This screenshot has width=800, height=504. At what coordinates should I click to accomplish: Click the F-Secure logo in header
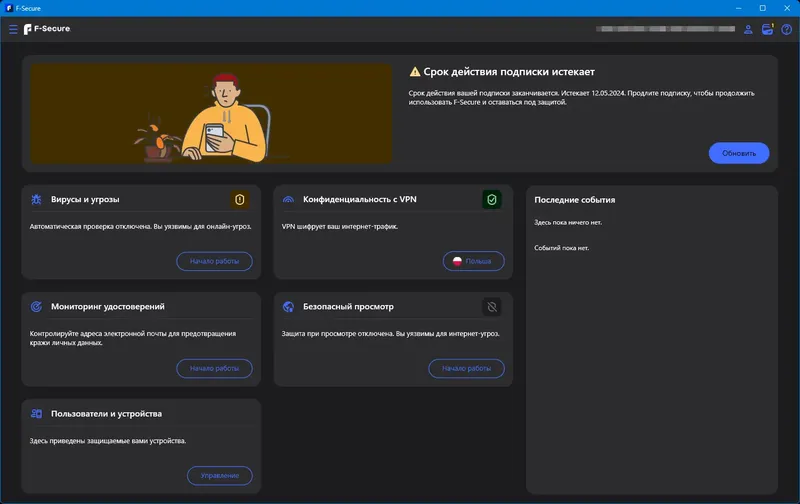point(47,29)
